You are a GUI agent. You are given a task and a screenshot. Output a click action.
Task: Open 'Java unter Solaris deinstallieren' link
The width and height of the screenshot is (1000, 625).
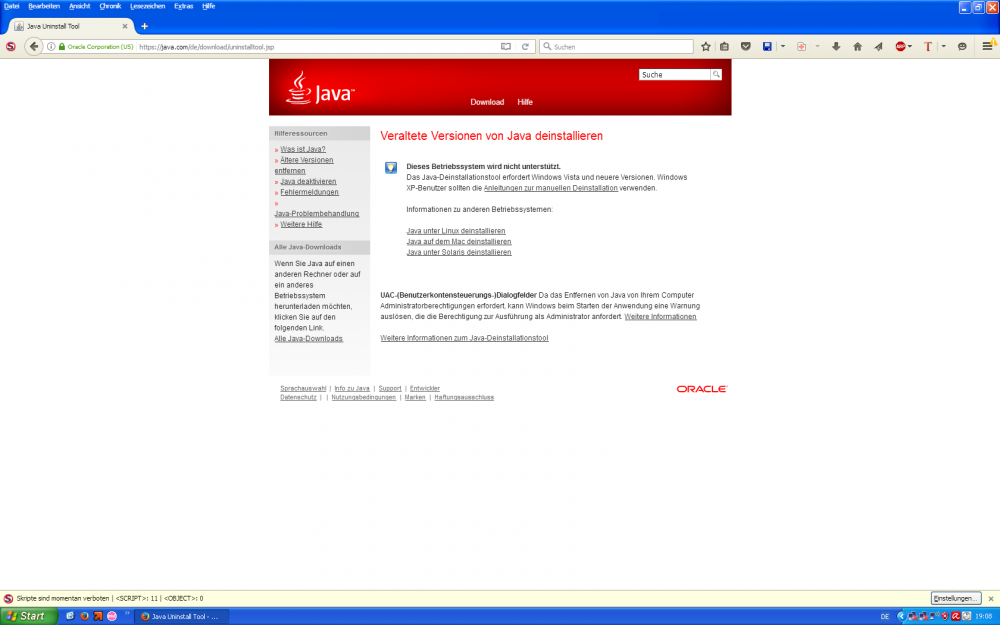tap(459, 253)
